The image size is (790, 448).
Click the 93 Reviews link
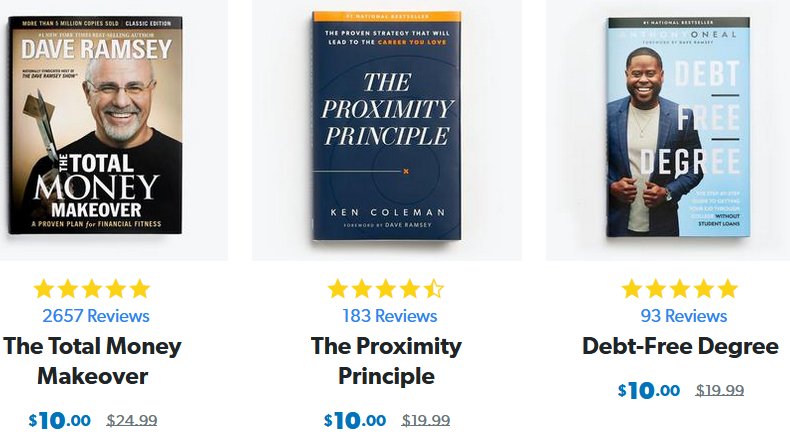coord(683,316)
